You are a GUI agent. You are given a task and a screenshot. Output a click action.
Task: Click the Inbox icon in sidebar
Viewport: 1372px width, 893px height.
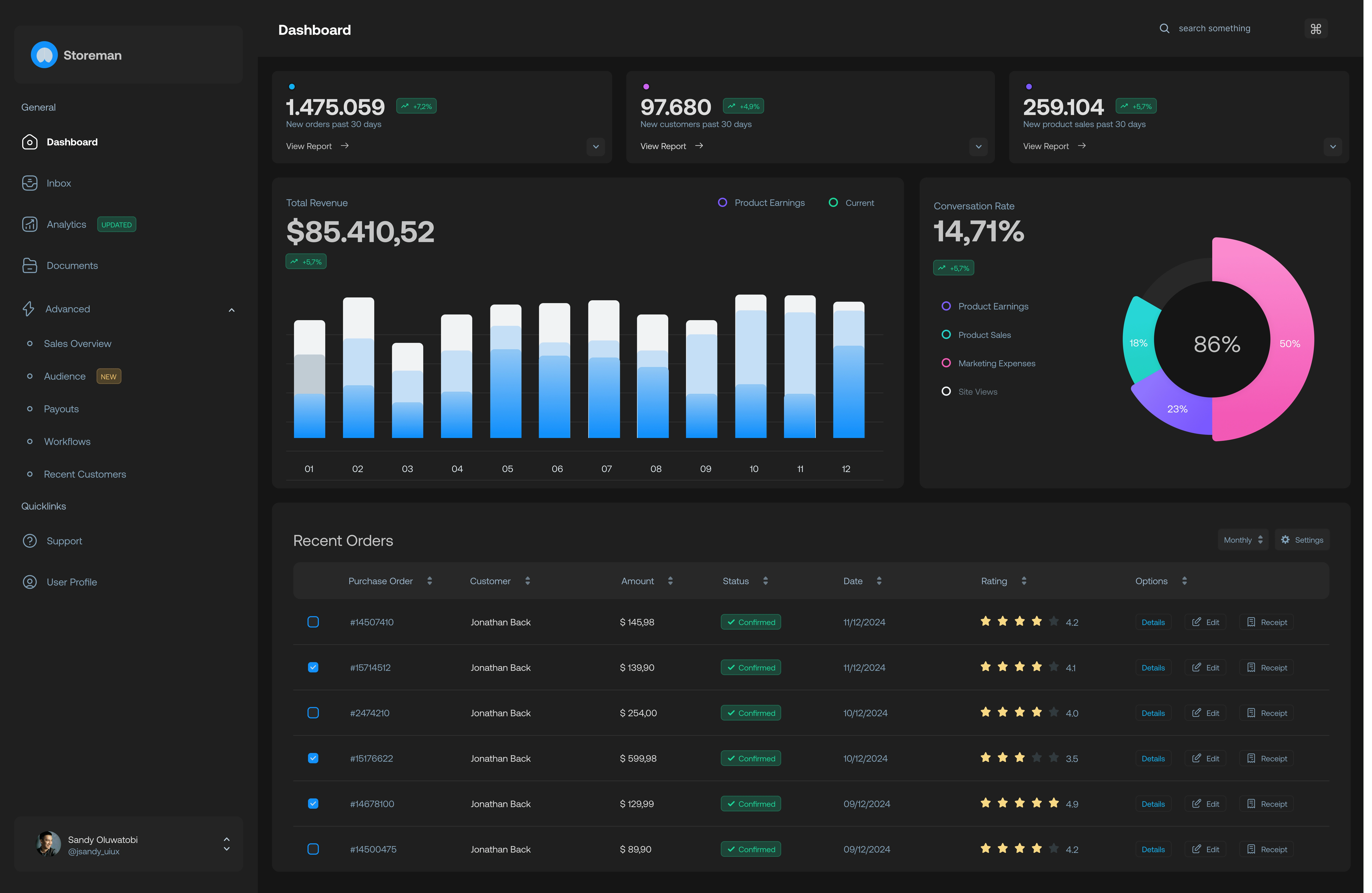pyautogui.click(x=29, y=183)
